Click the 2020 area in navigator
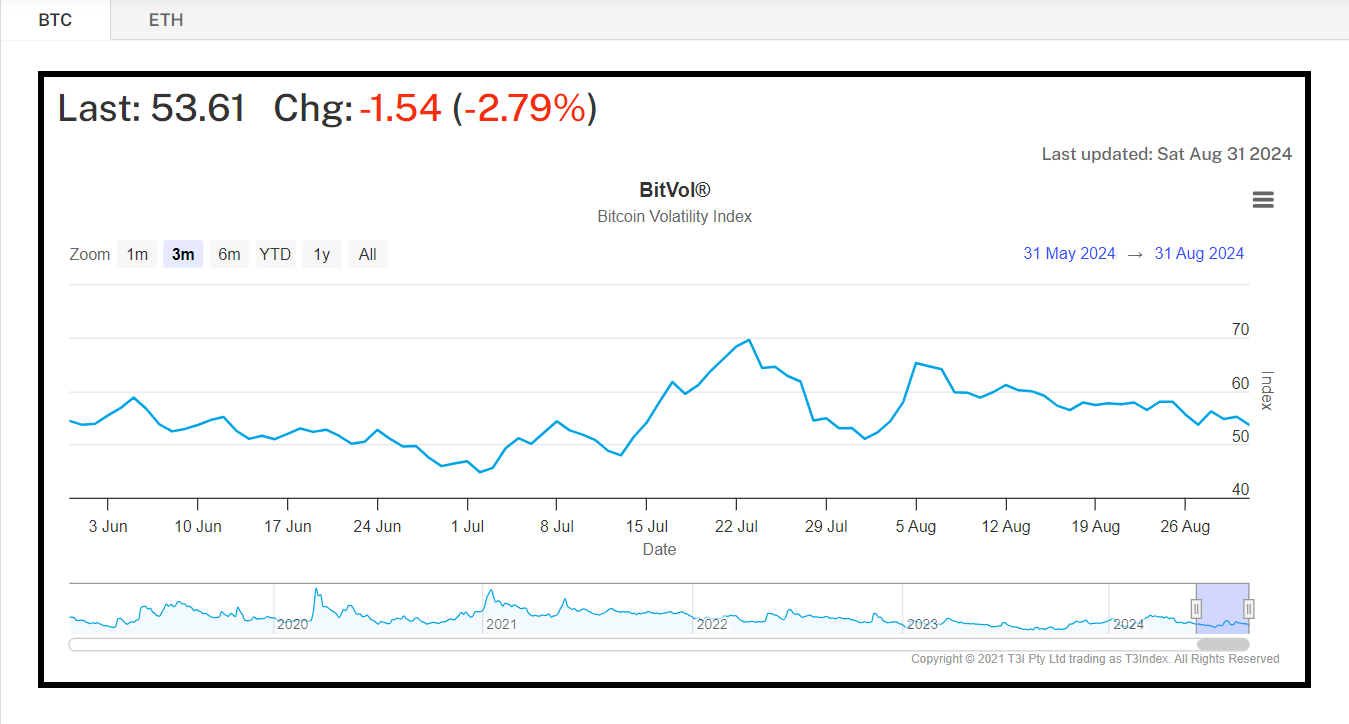This screenshot has height=724, width=1349. (292, 624)
